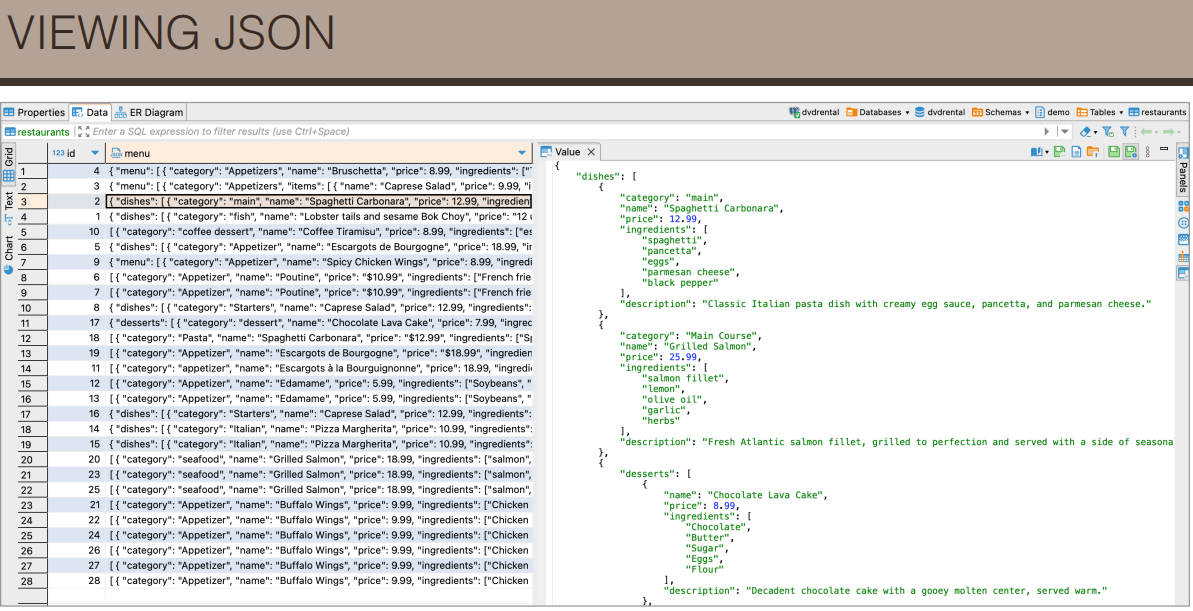Click the expand filter panel icon
1193x611 pixels.
(83, 132)
